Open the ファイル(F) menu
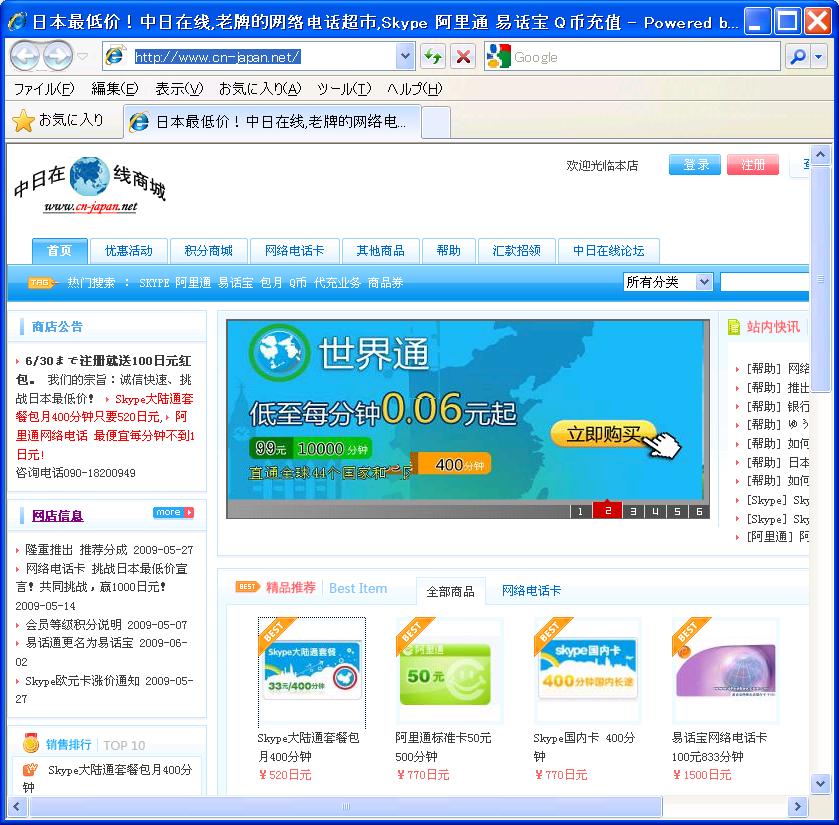 pos(44,89)
